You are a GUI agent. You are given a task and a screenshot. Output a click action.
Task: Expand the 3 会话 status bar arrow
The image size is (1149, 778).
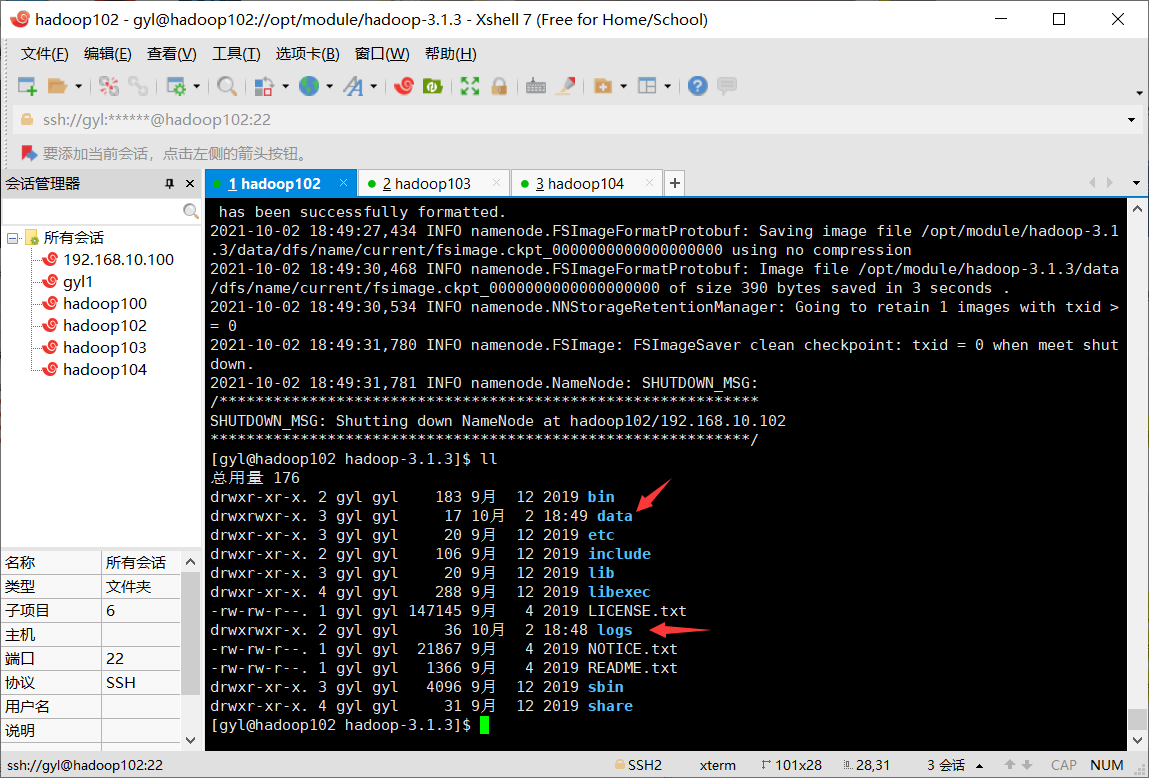pyautogui.click(x=980, y=766)
